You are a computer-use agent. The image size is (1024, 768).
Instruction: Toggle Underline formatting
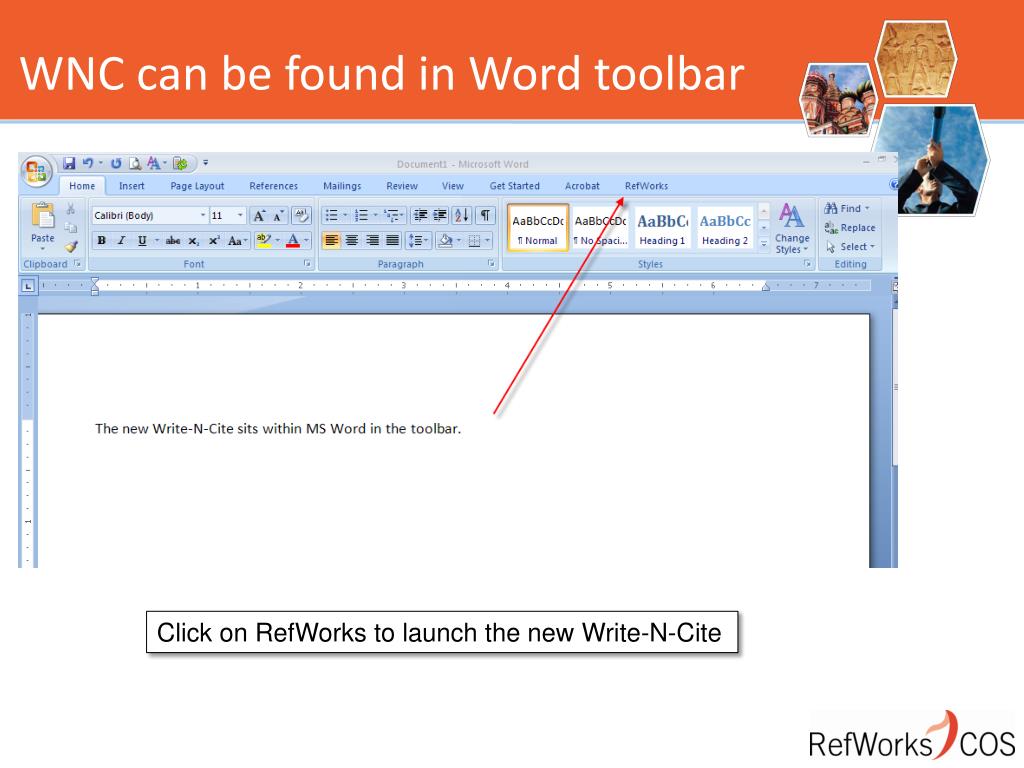coord(142,241)
